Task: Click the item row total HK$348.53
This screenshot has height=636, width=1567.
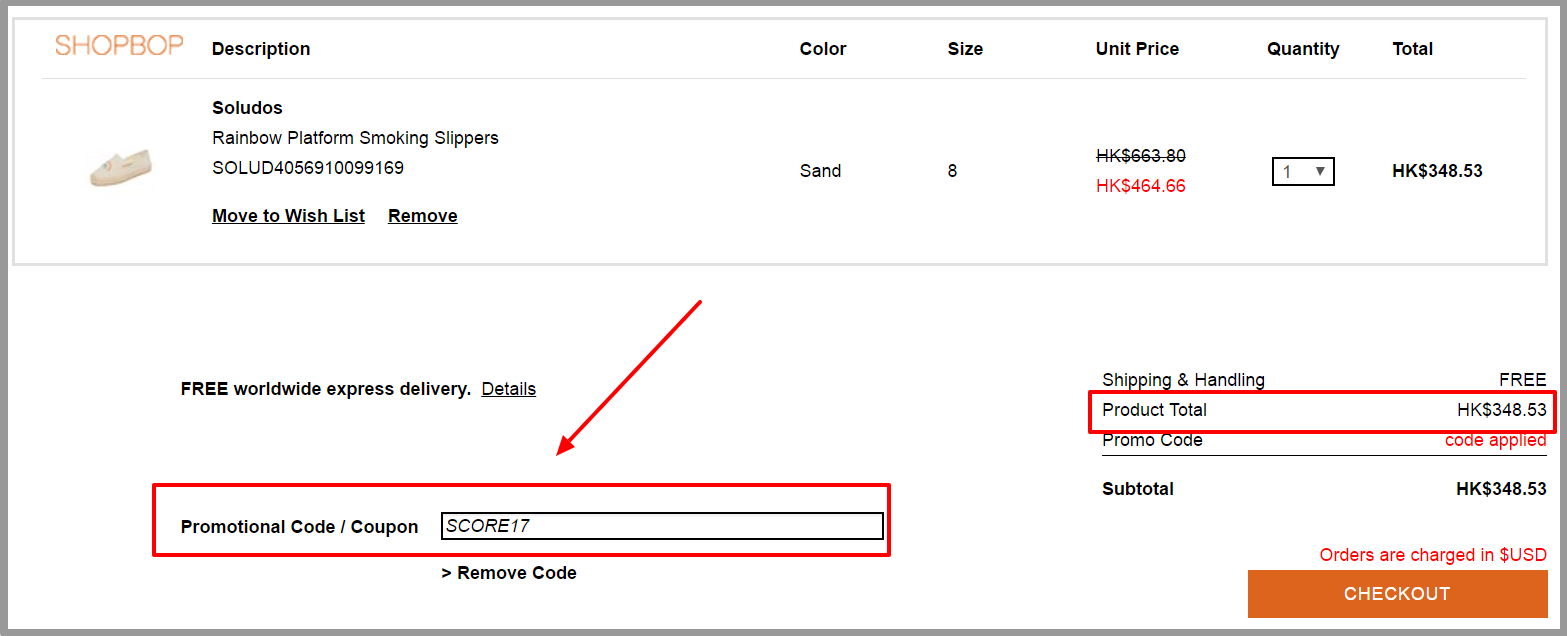Action: coord(1437,171)
